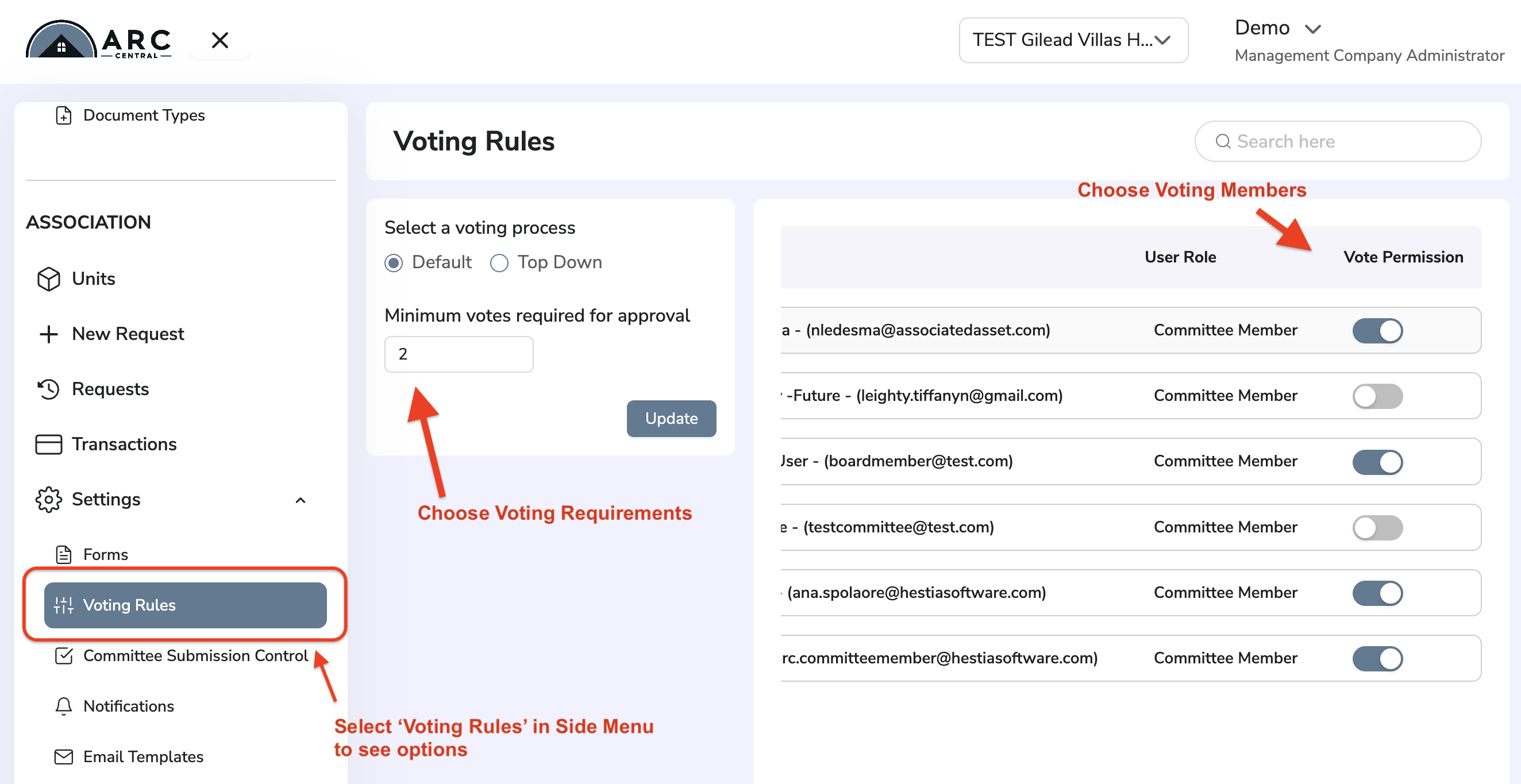The width and height of the screenshot is (1521, 784).
Task: Enable vote permission for testcommittee@test.com
Action: click(1377, 527)
